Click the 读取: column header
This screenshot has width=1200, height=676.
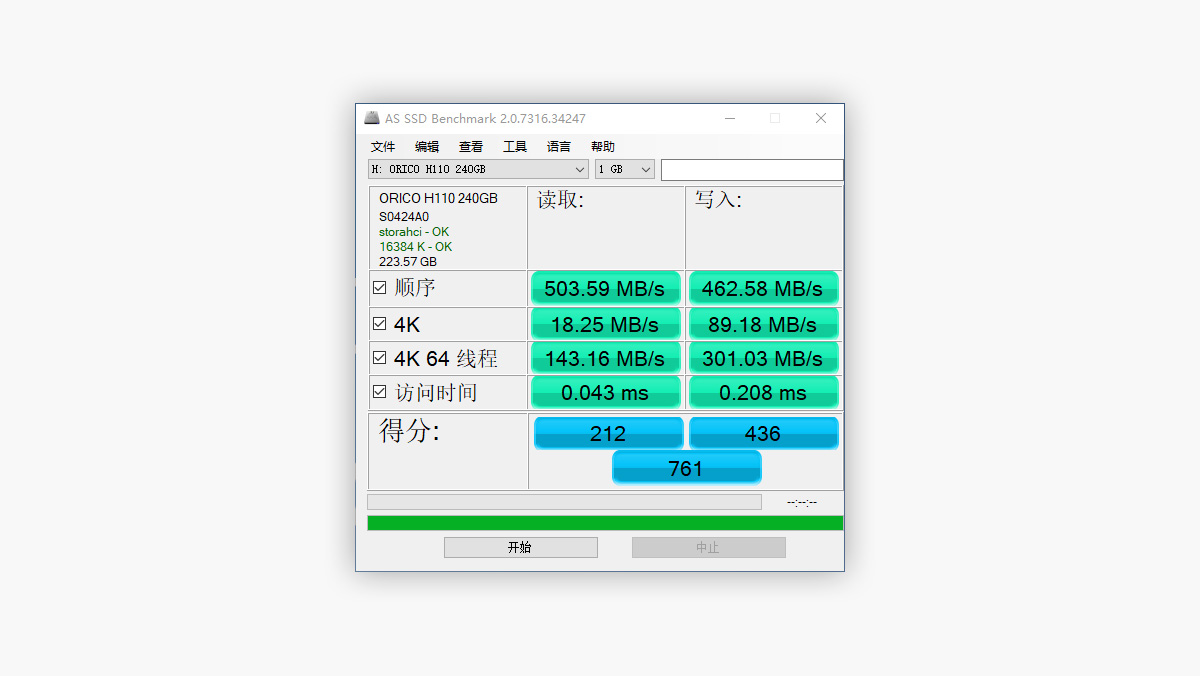tap(560, 200)
